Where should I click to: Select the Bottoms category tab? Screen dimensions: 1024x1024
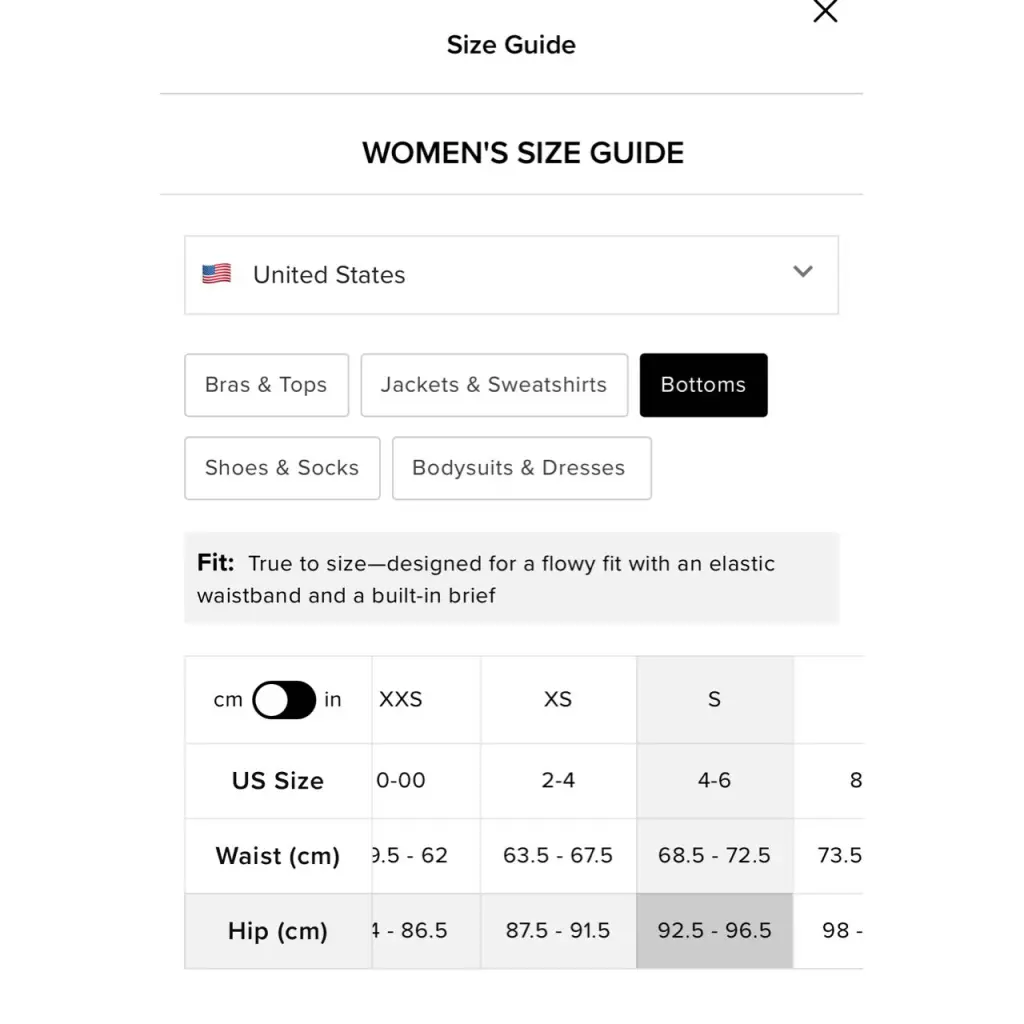[703, 385]
